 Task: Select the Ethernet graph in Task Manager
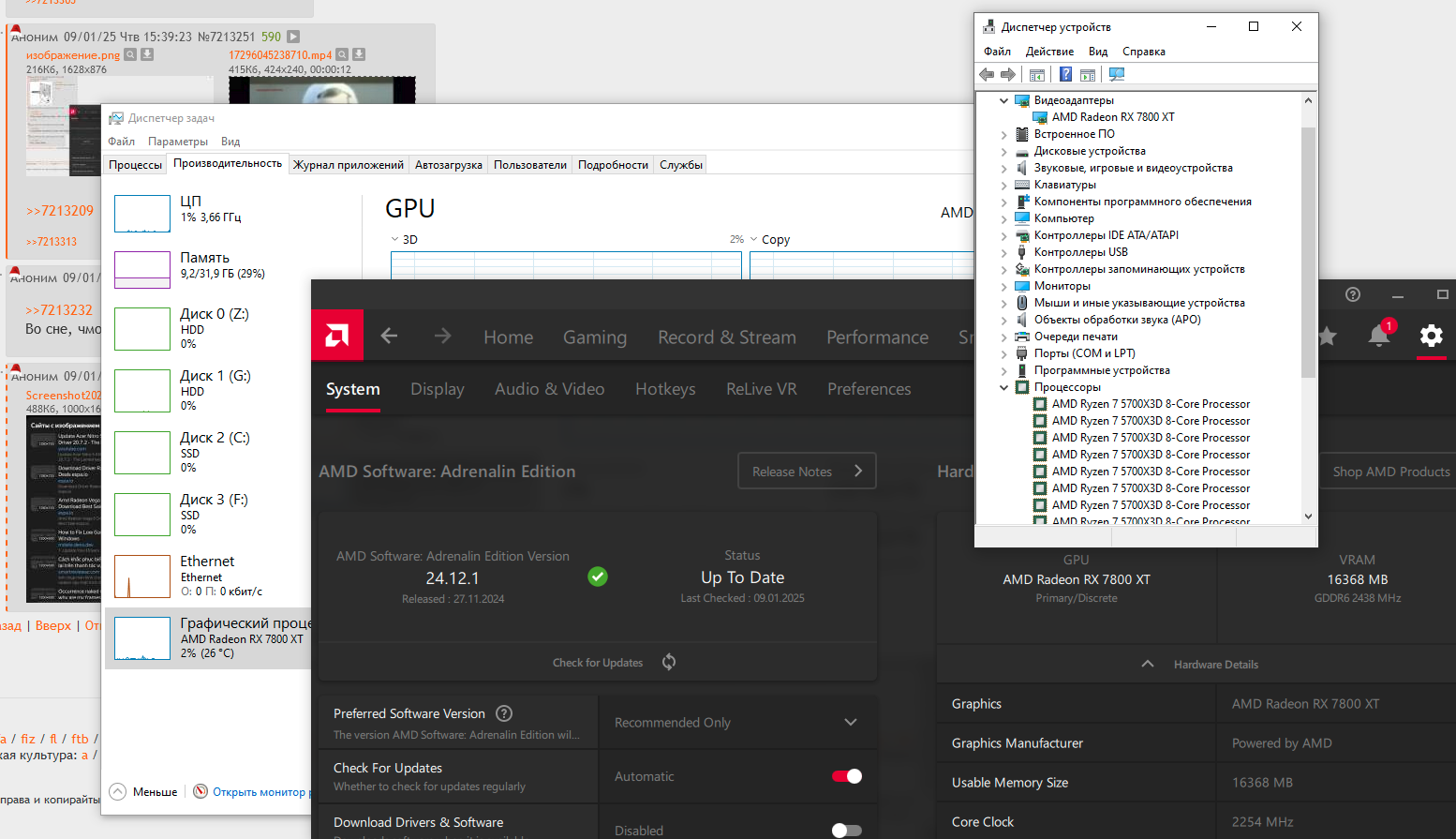pyautogui.click(x=142, y=576)
